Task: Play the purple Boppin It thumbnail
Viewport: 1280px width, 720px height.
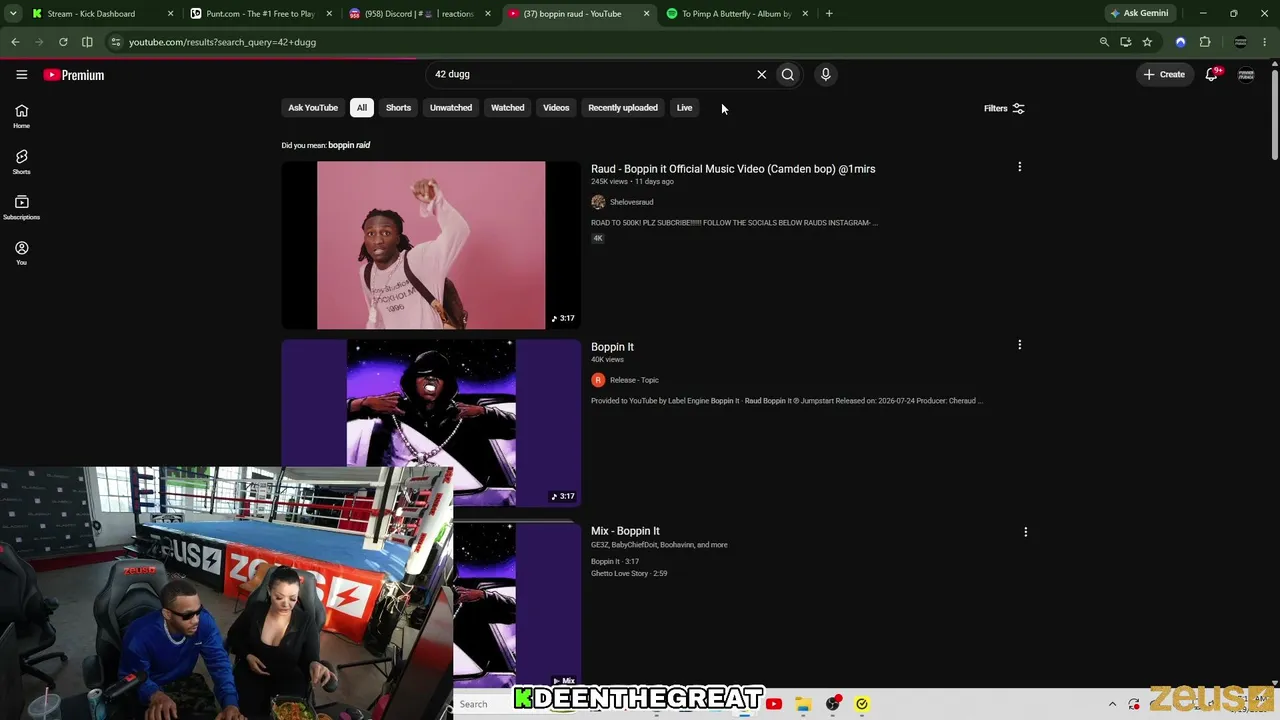Action: 431,422
